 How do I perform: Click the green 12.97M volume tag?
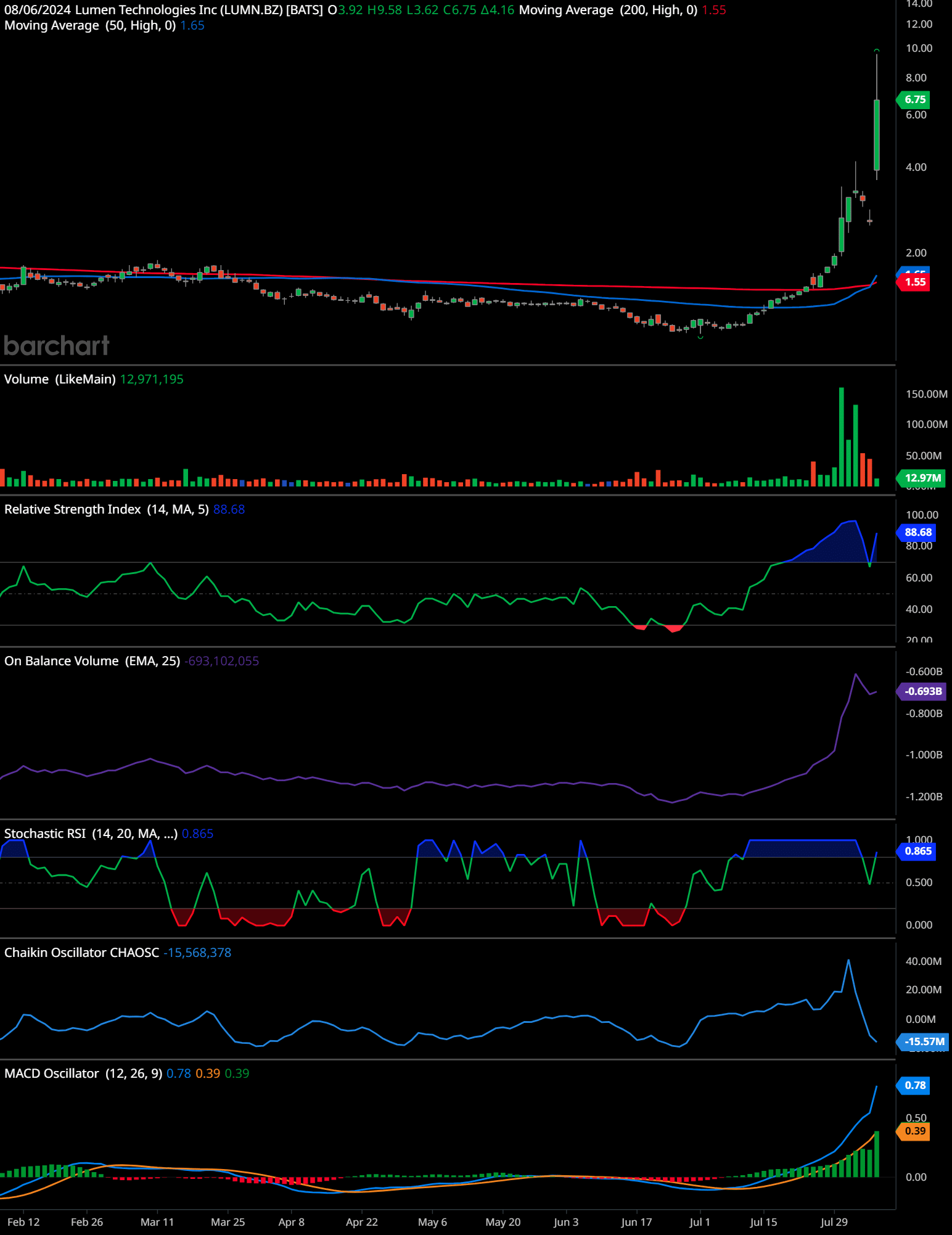[x=922, y=478]
